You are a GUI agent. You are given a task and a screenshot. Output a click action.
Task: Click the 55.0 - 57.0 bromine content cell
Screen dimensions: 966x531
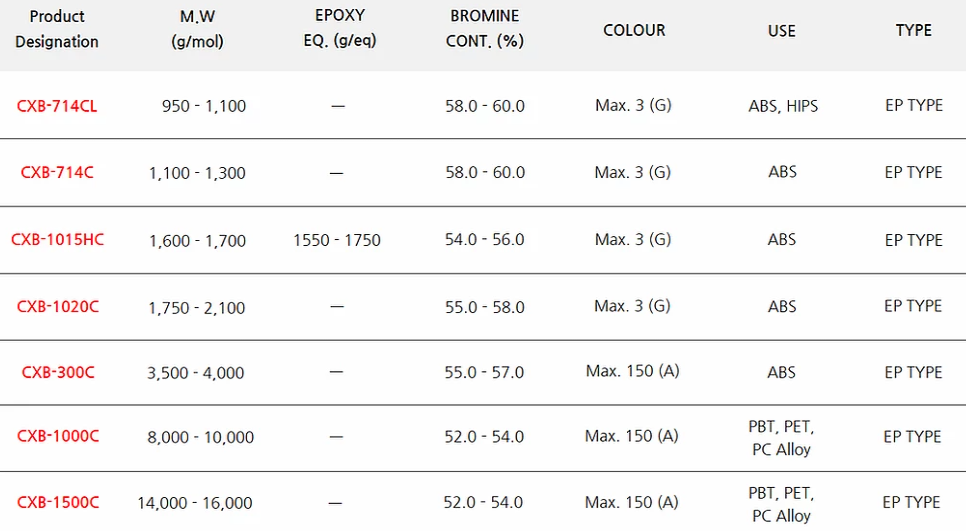[x=484, y=373]
